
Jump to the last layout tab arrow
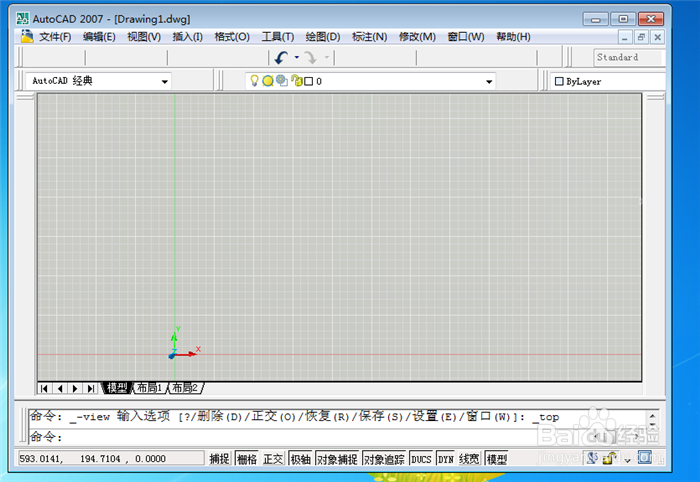click(91, 388)
